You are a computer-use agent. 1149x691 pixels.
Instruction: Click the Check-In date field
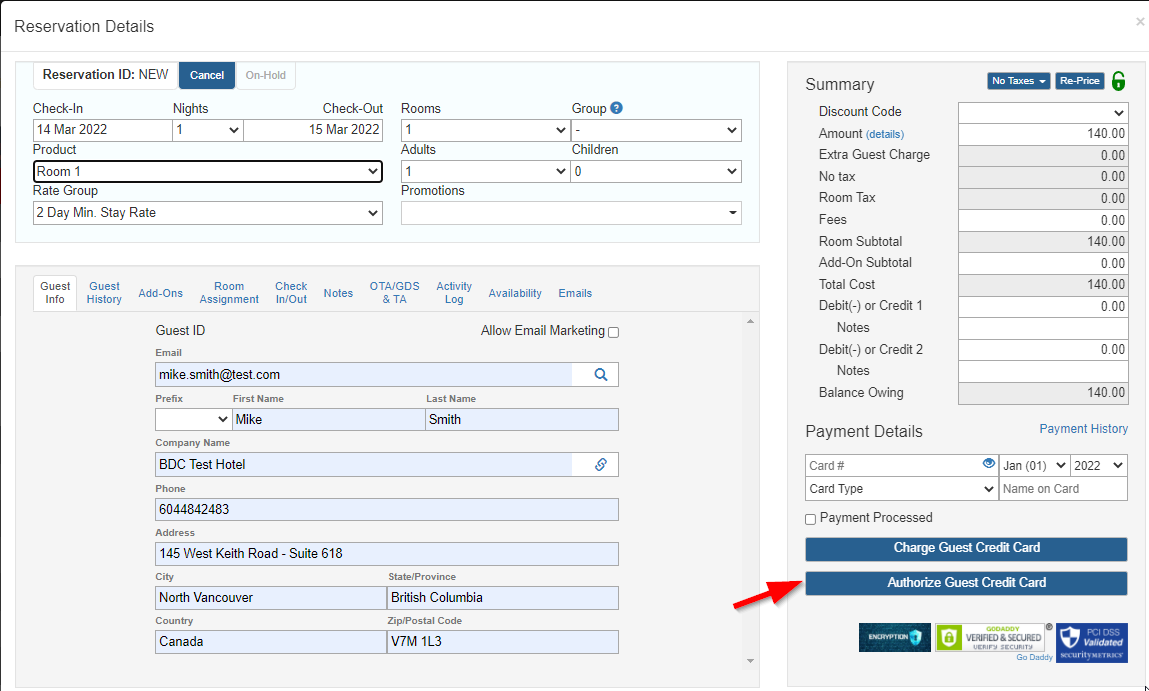pyautogui.click(x=103, y=130)
